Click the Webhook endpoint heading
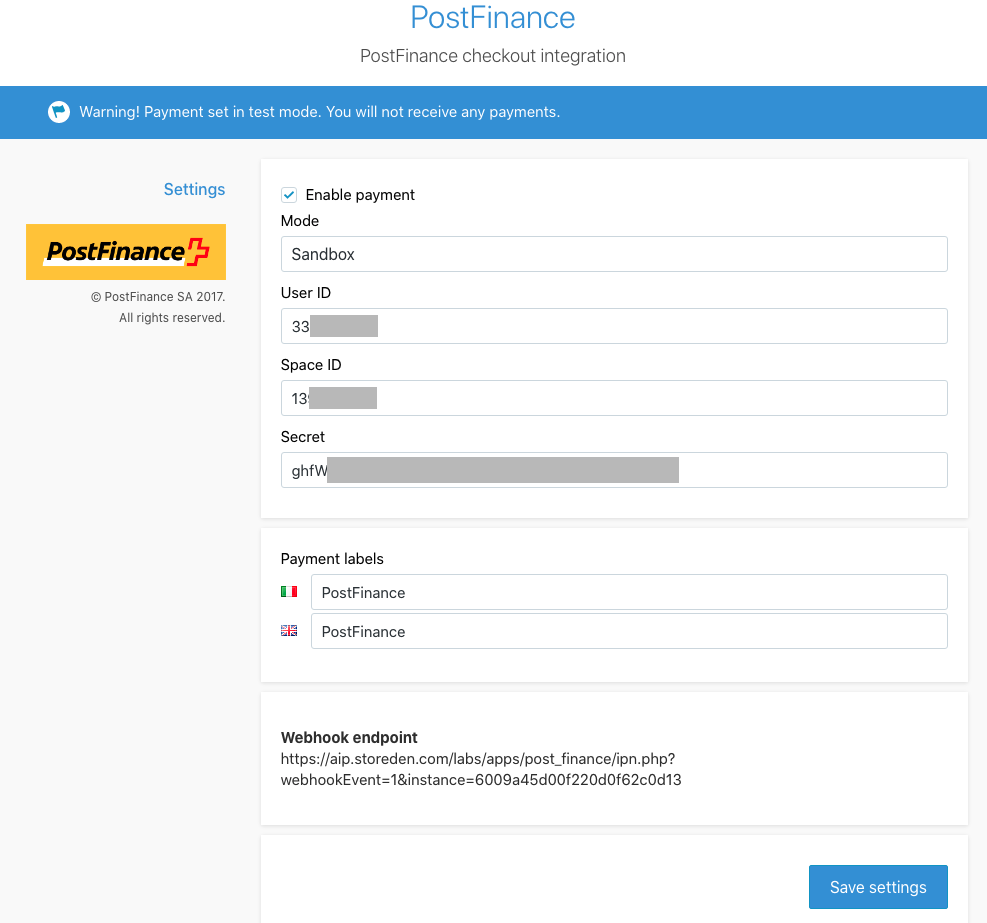 tap(349, 738)
